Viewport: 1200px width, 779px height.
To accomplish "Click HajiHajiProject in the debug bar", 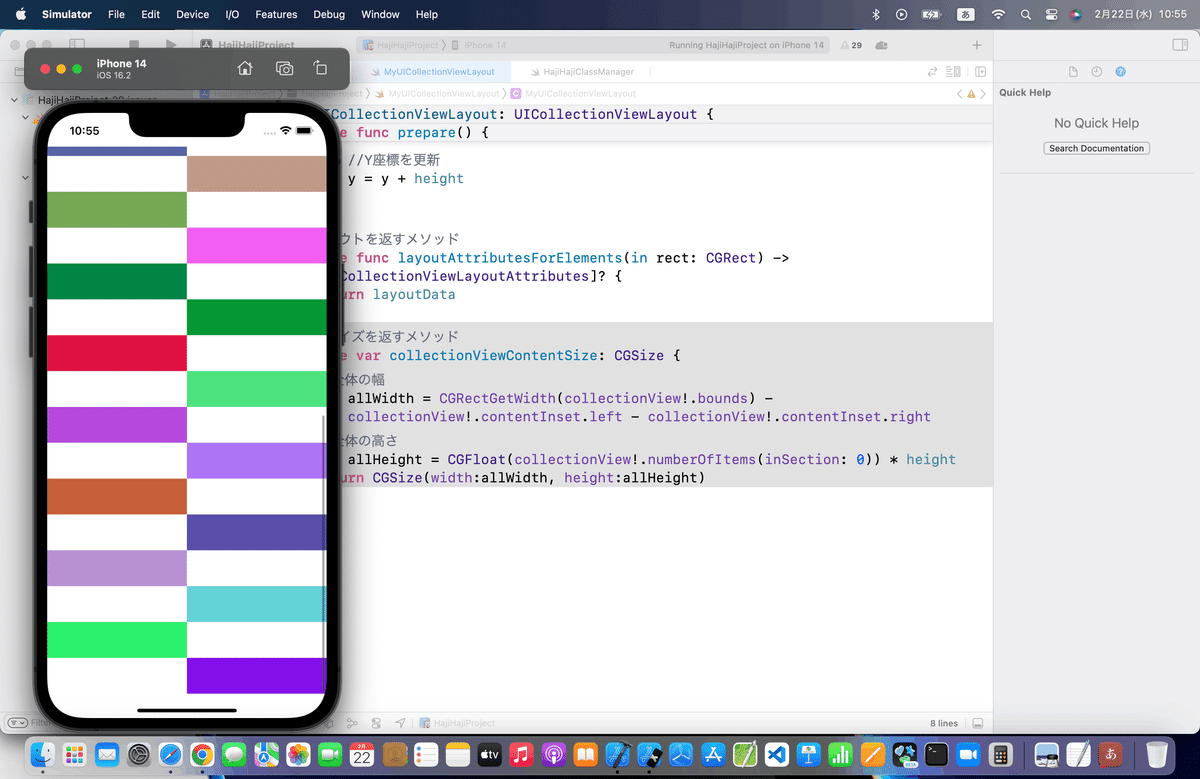I will click(x=458, y=723).
